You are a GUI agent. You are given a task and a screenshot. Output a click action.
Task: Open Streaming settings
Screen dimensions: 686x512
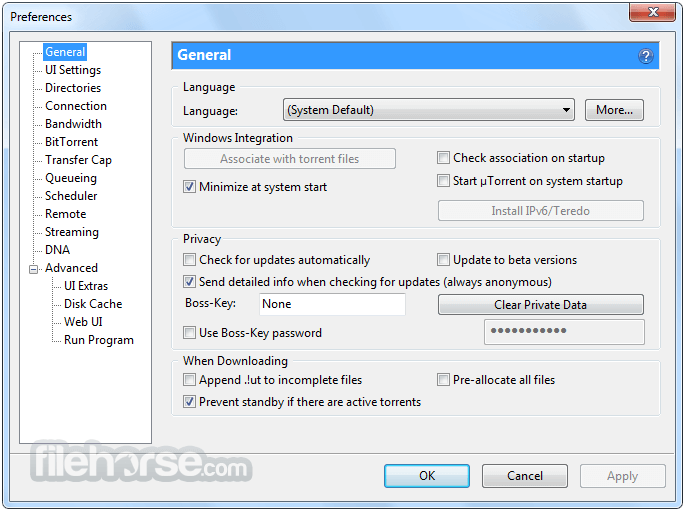click(x=72, y=232)
